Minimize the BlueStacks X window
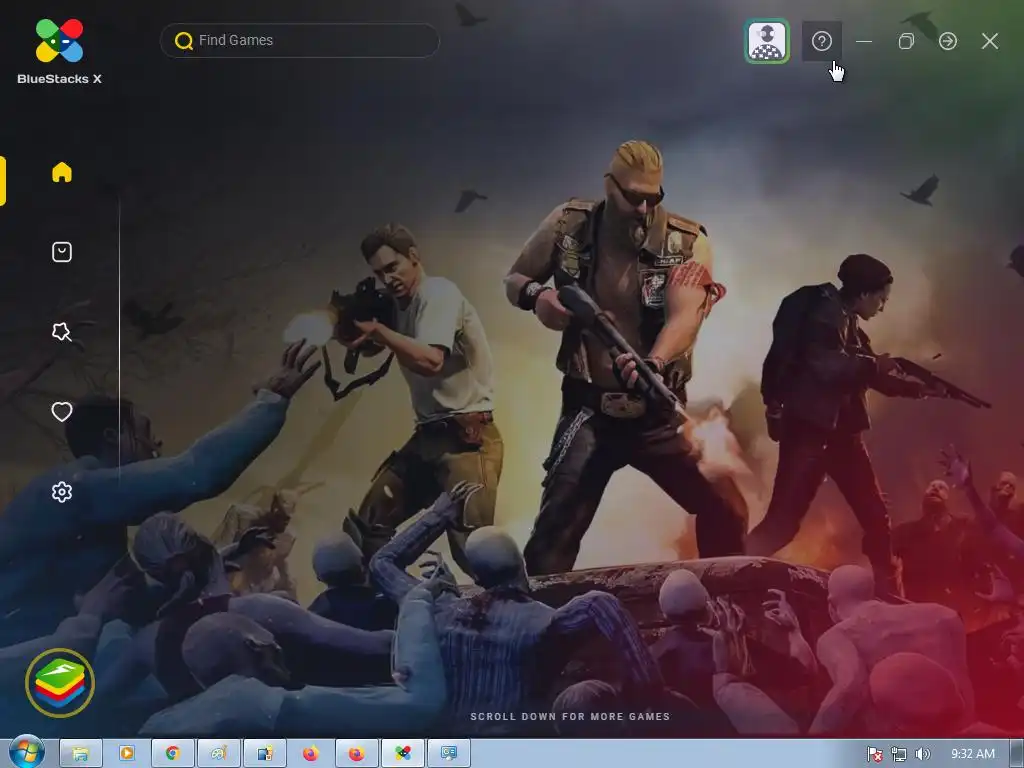 click(864, 41)
